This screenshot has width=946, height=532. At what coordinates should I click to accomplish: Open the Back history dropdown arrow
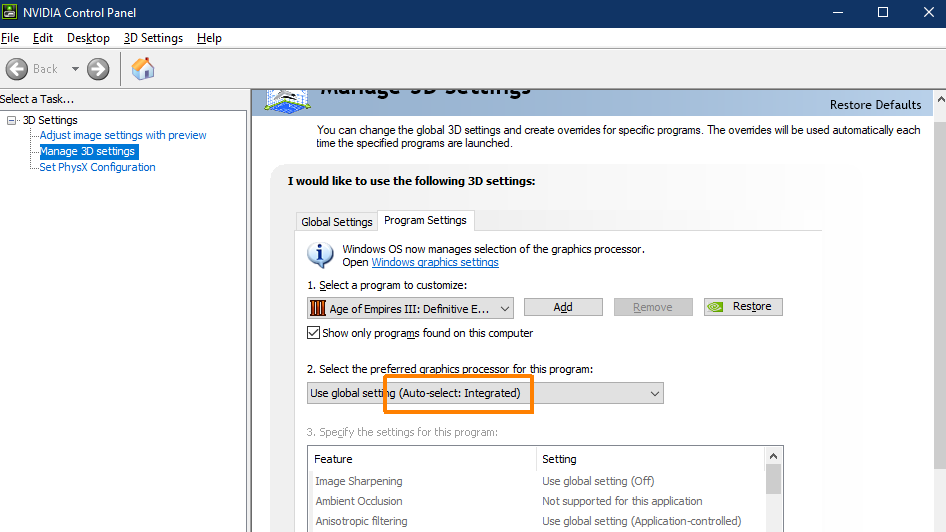click(x=75, y=69)
